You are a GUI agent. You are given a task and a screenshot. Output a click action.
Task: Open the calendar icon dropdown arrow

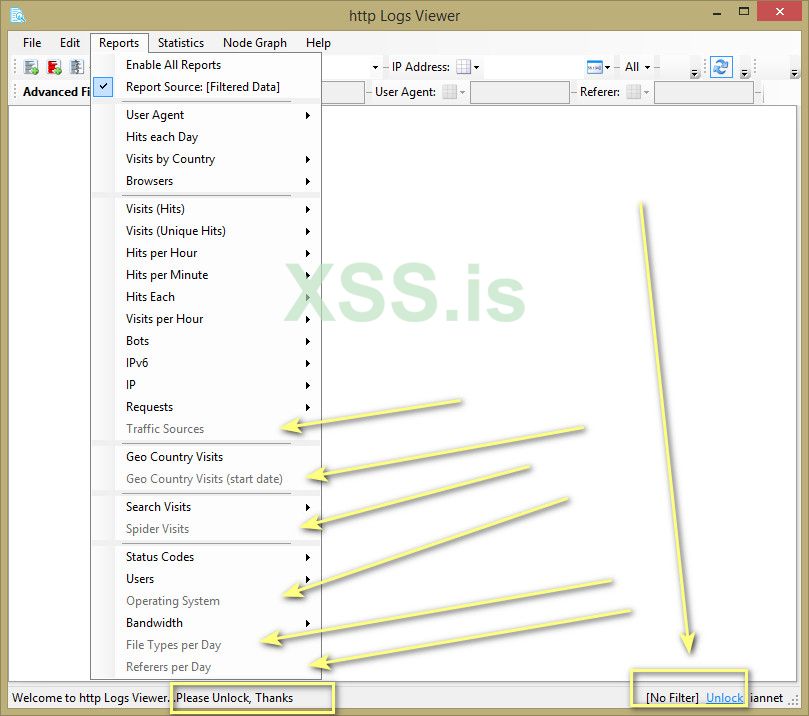[x=607, y=67]
